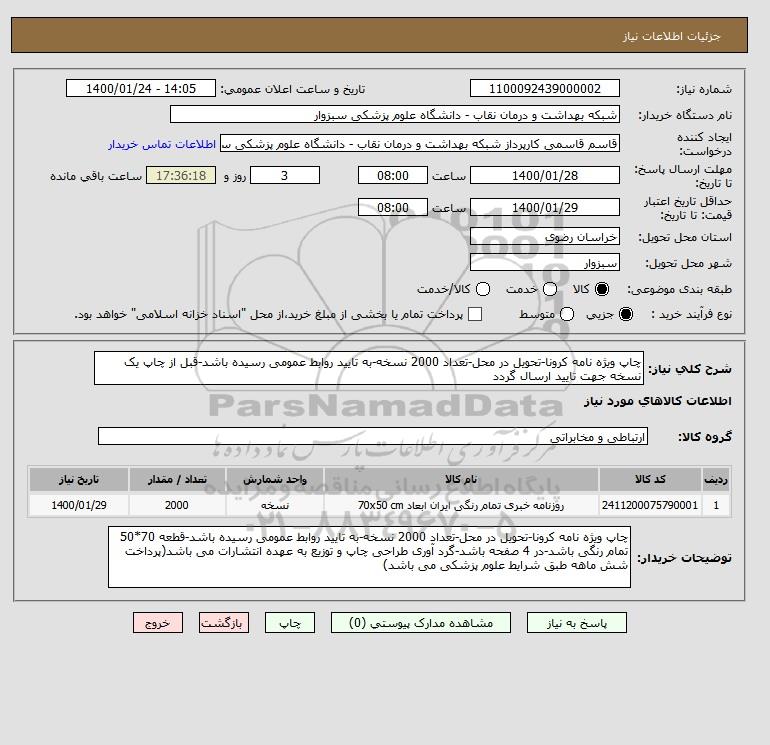Choose the متوسط purchase type radio
Viewport: 770px width, 745px height.
(x=567, y=314)
